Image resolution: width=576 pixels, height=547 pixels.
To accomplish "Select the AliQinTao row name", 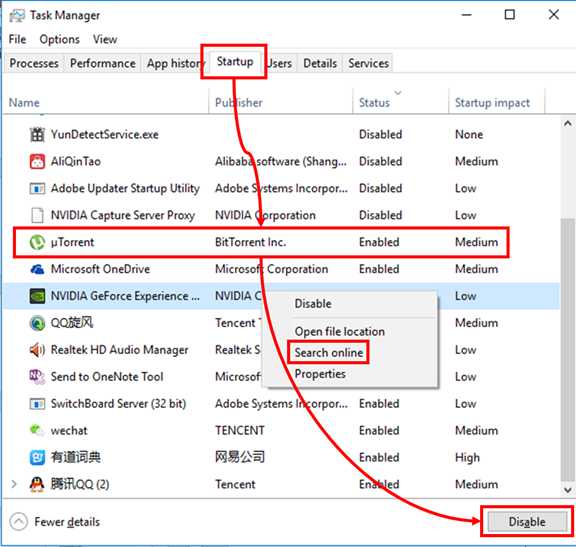I will coord(76,161).
